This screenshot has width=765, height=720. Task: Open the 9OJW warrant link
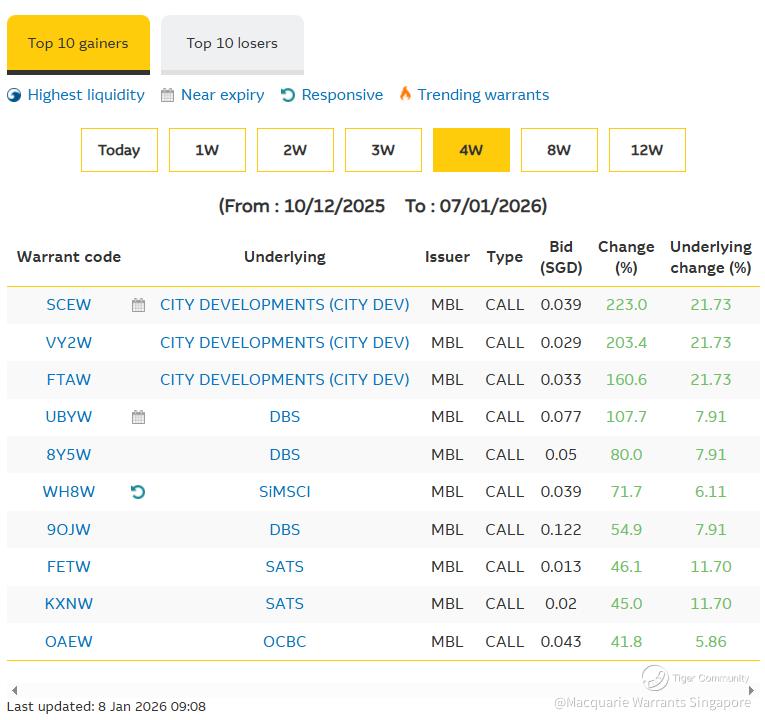click(69, 529)
